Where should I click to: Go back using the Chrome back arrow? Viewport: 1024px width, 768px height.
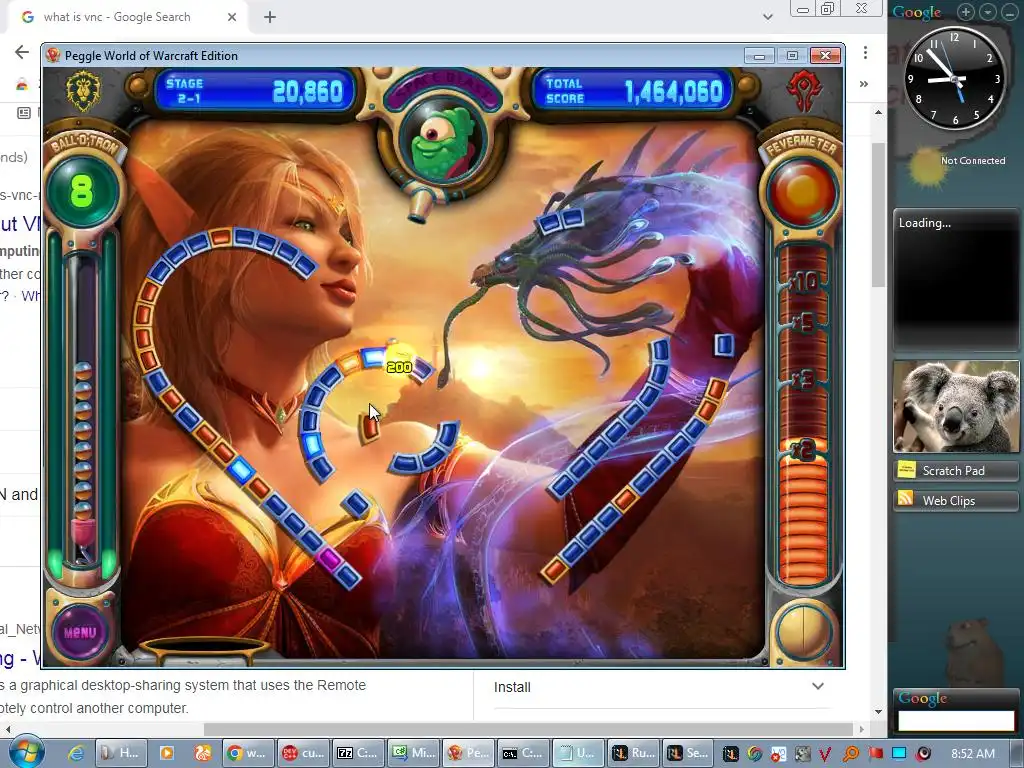point(22,52)
